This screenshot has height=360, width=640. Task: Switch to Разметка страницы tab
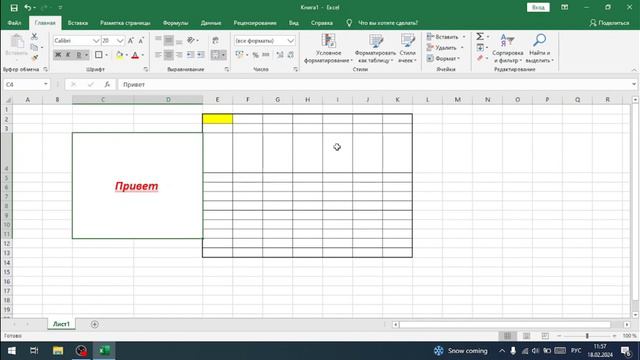click(x=125, y=23)
